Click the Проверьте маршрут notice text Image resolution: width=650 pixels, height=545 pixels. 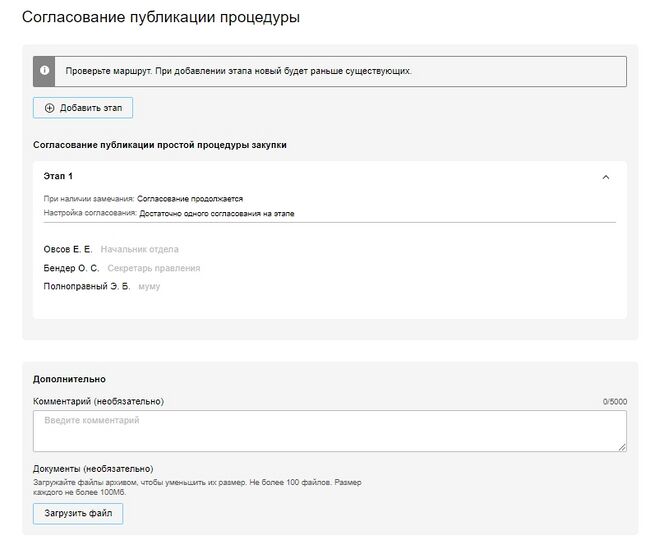[x=238, y=71]
